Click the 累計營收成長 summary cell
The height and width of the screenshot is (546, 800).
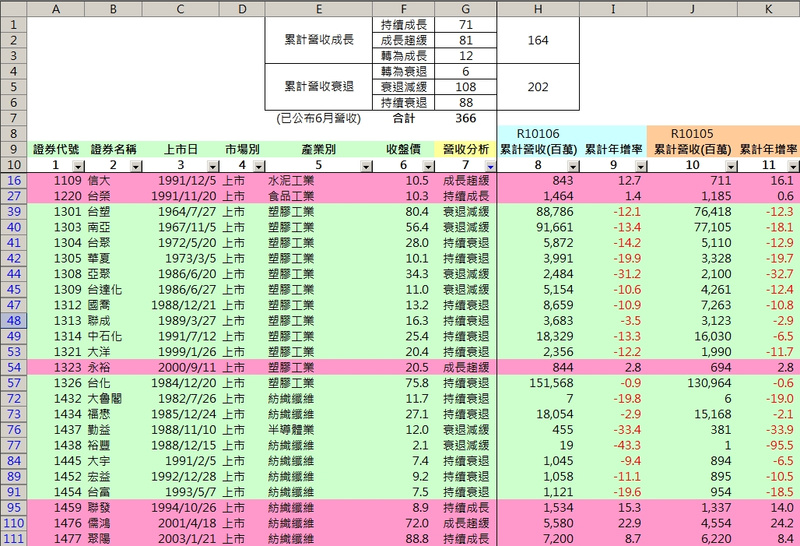(319, 40)
